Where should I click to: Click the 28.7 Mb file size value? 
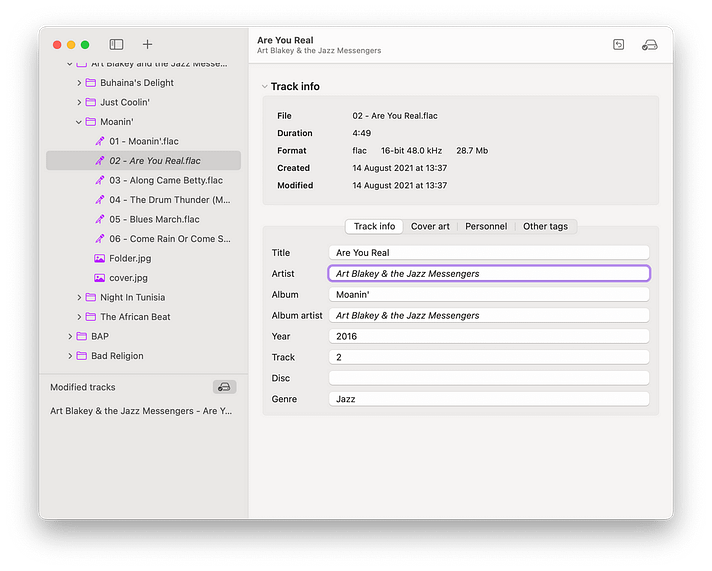(x=472, y=150)
